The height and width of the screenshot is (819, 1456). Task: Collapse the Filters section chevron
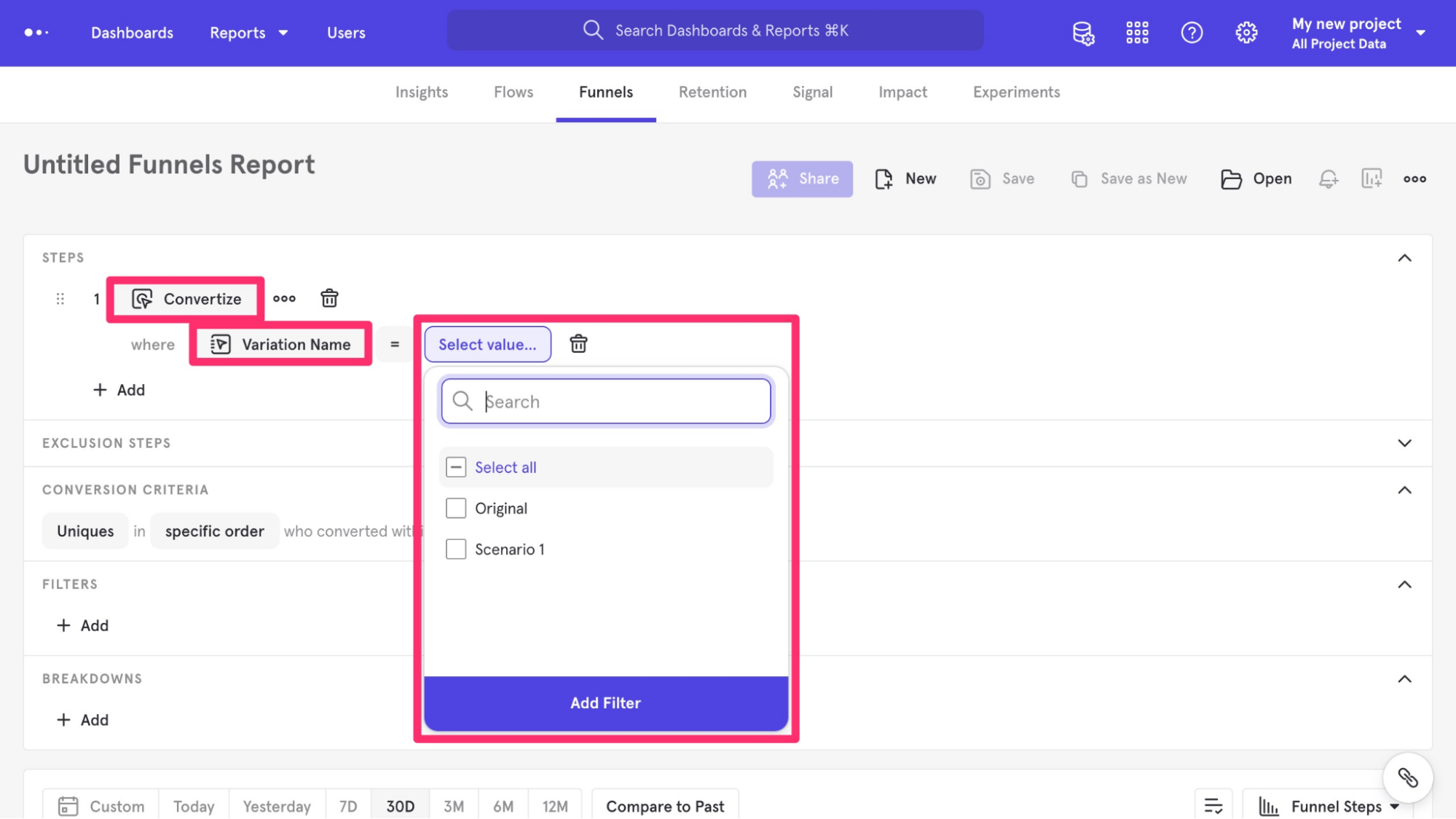tap(1404, 584)
